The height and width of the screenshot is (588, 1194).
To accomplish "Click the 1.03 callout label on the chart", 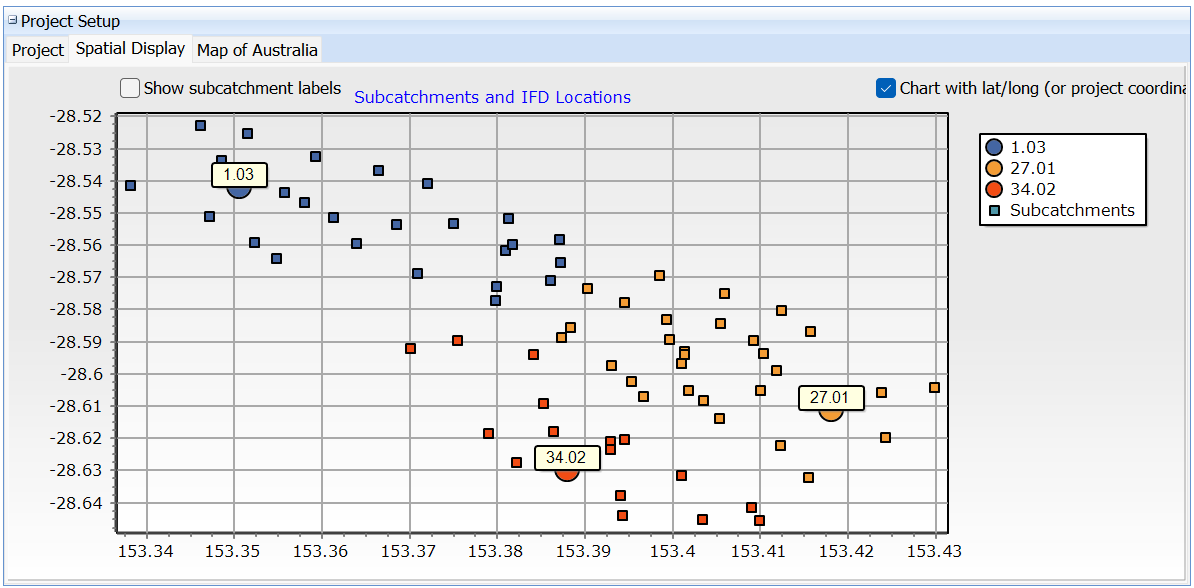I will click(x=240, y=175).
